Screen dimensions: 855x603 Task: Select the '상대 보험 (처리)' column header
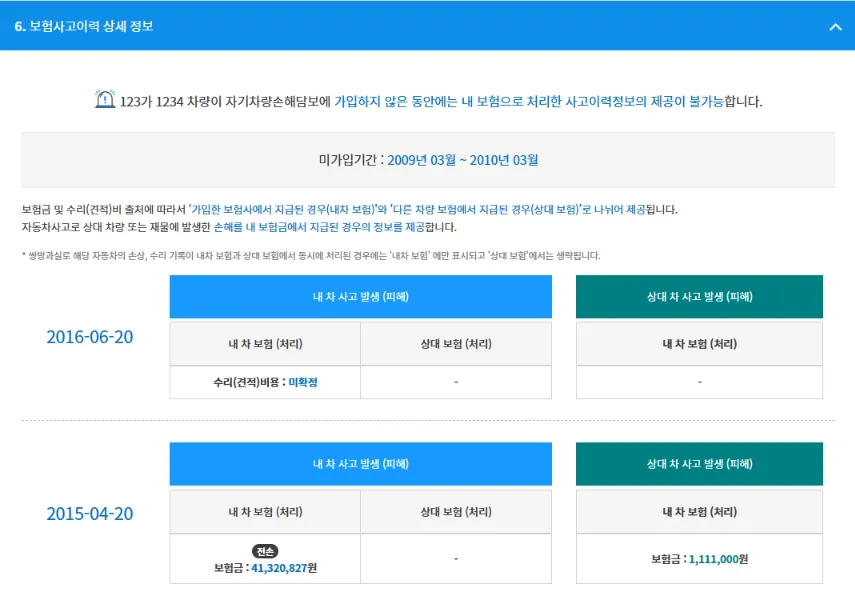(x=457, y=344)
